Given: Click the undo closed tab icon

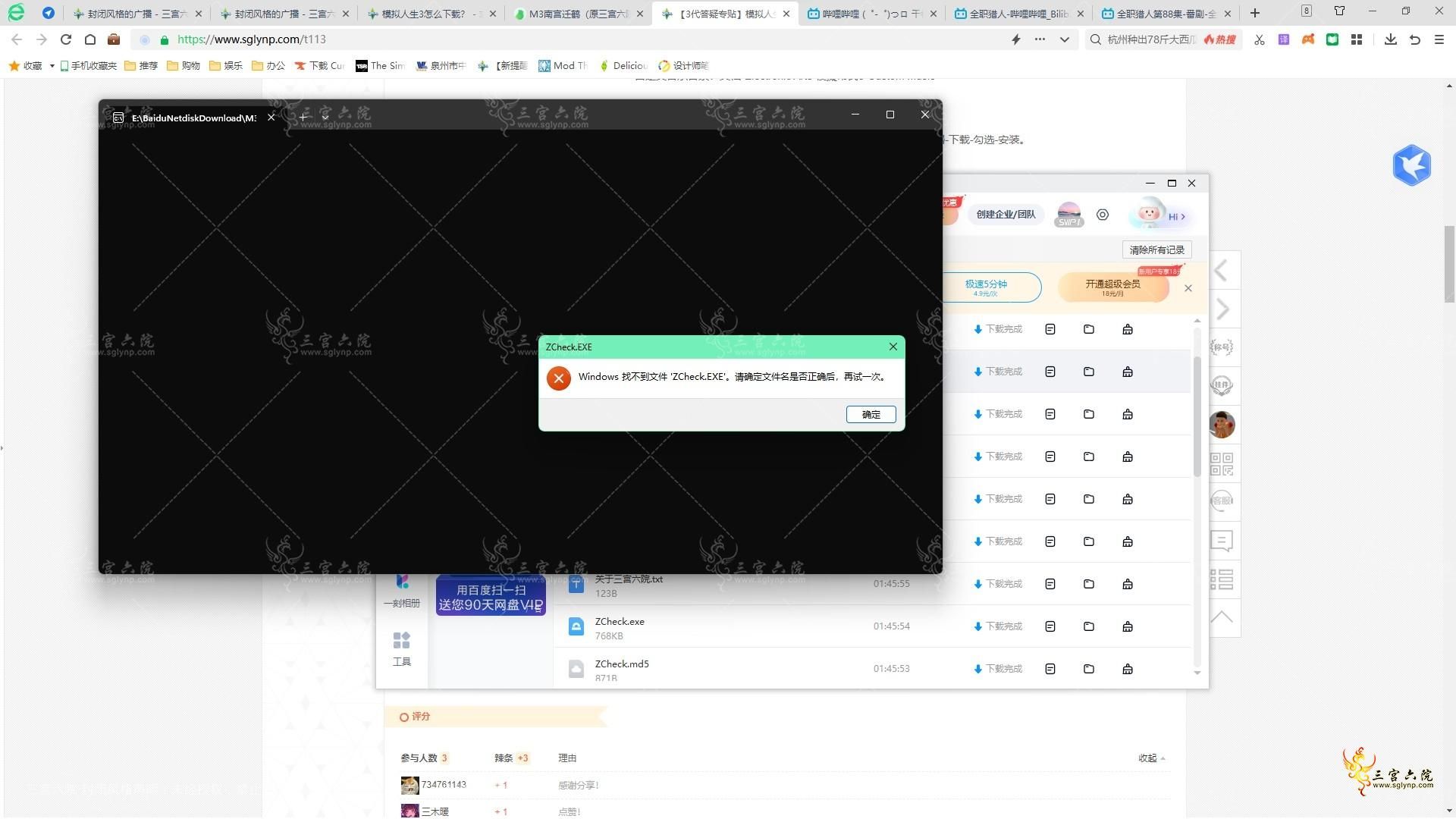Looking at the screenshot, I should 1415,39.
